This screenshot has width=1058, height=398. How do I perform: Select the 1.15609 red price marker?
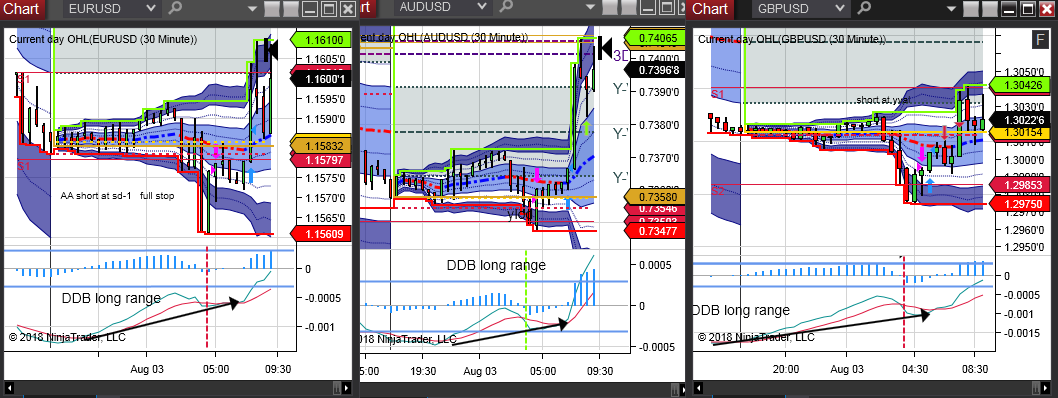pos(321,233)
